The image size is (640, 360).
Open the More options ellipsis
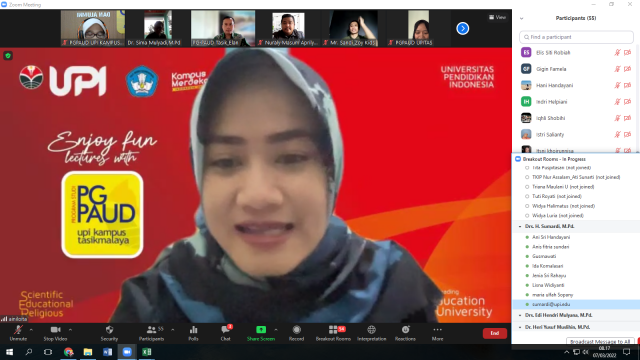[x=437, y=333]
